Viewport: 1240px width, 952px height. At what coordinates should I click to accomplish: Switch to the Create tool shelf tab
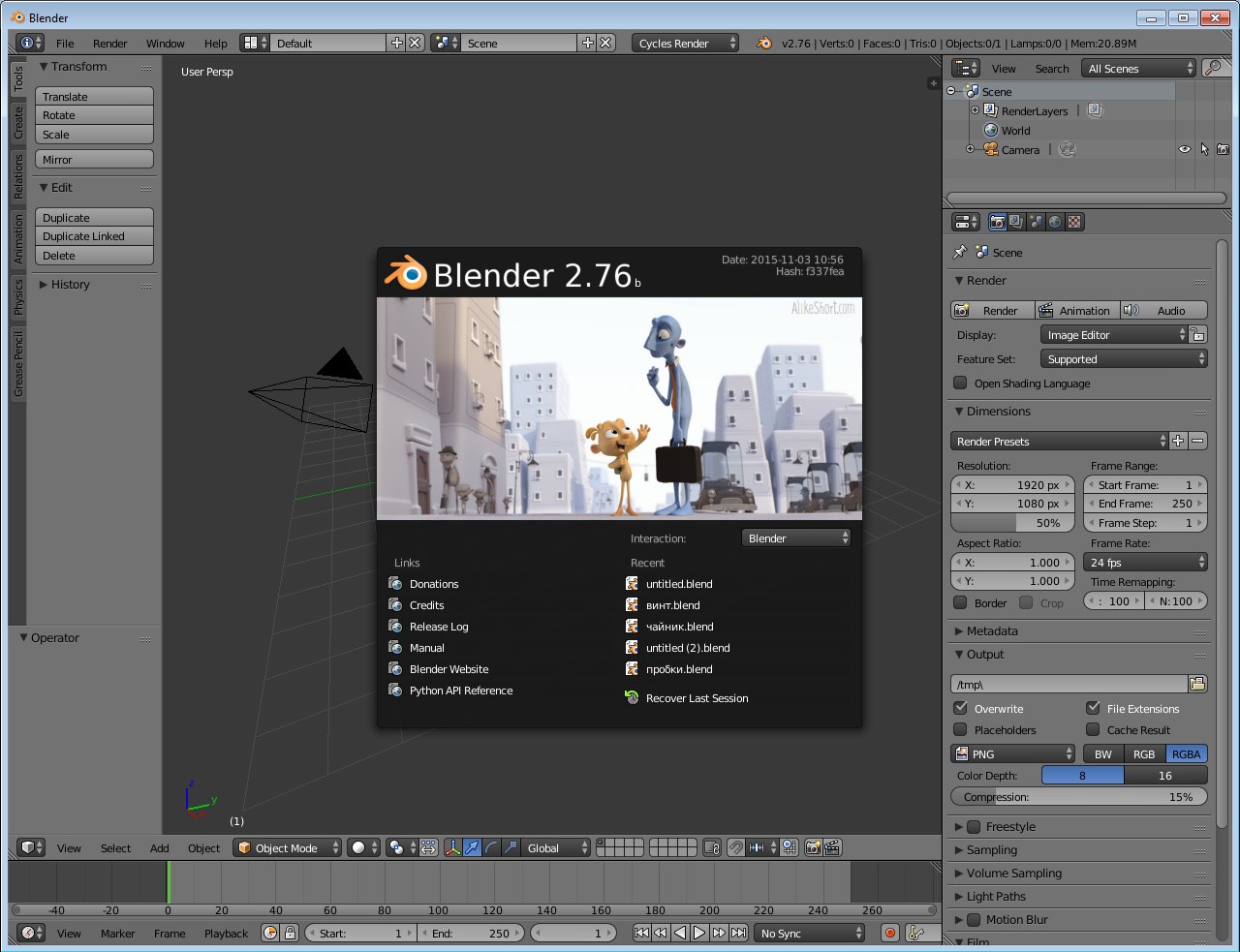(x=17, y=122)
